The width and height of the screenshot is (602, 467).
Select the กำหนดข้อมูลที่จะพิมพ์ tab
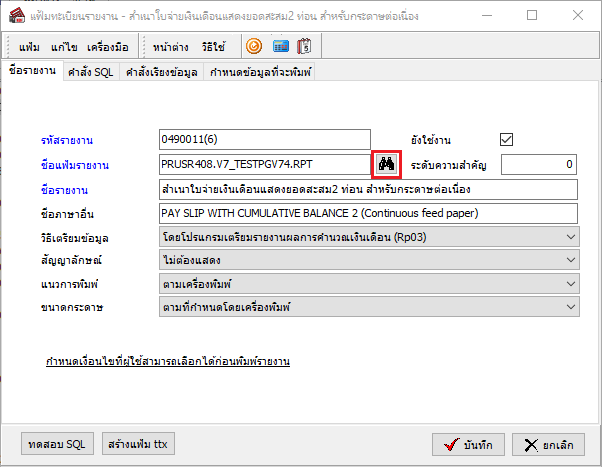tap(259, 72)
